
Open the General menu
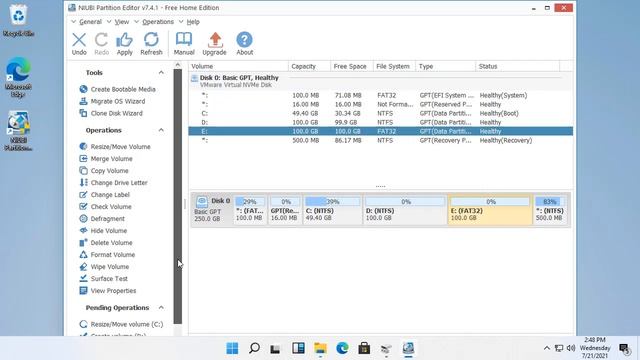pyautogui.click(x=90, y=22)
